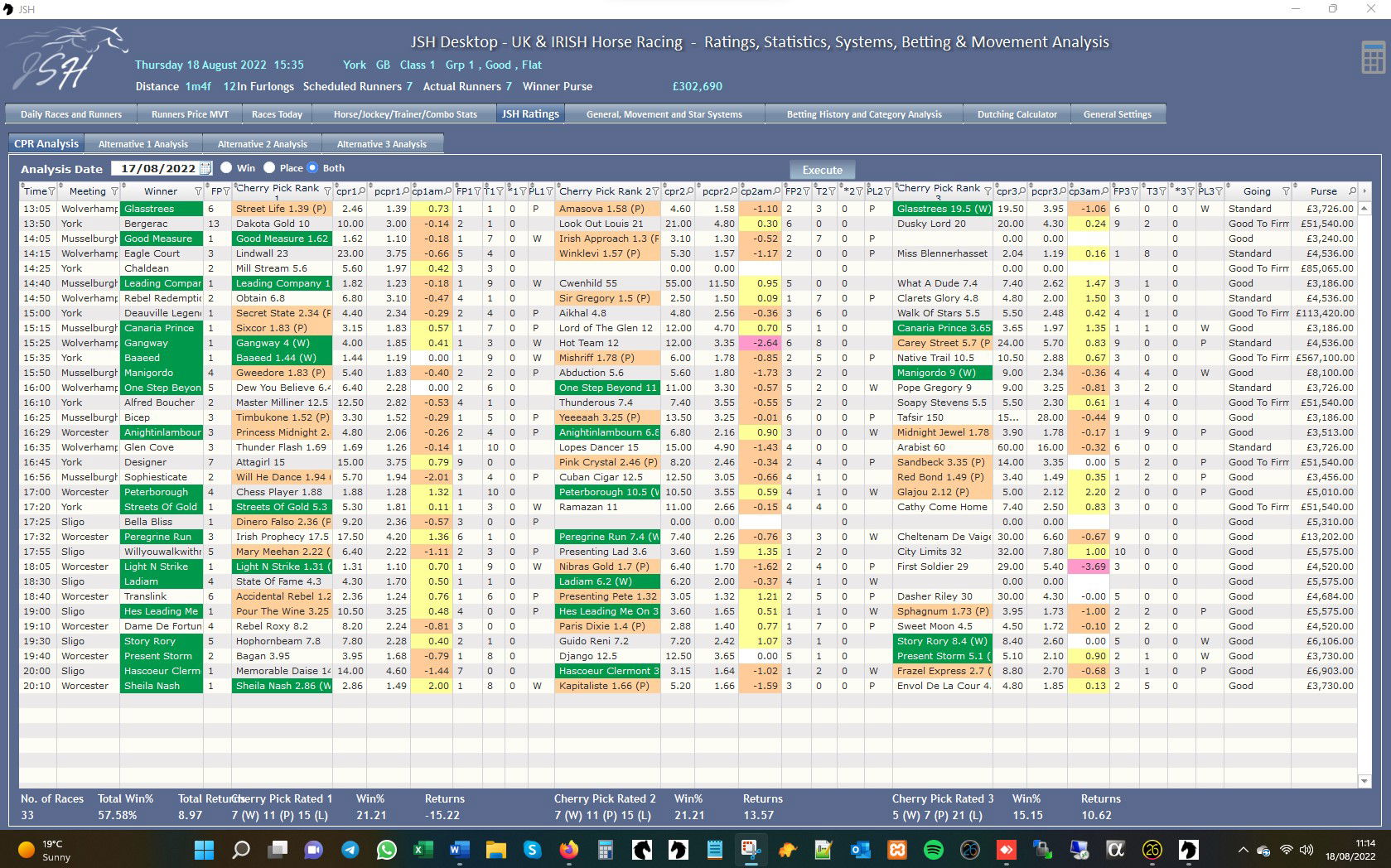
Task: Open the Meeting column filter dropdown
Action: [114, 191]
